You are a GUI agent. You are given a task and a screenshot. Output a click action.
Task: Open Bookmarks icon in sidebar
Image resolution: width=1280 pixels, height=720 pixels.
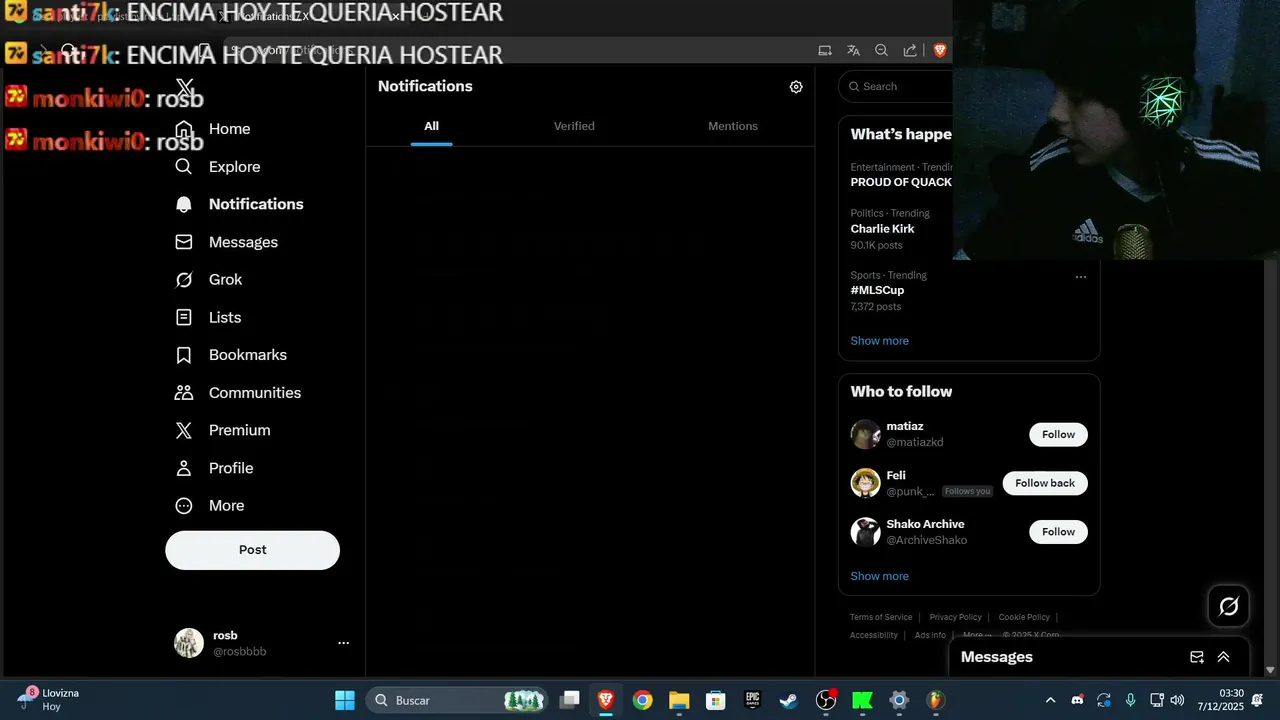[184, 355]
